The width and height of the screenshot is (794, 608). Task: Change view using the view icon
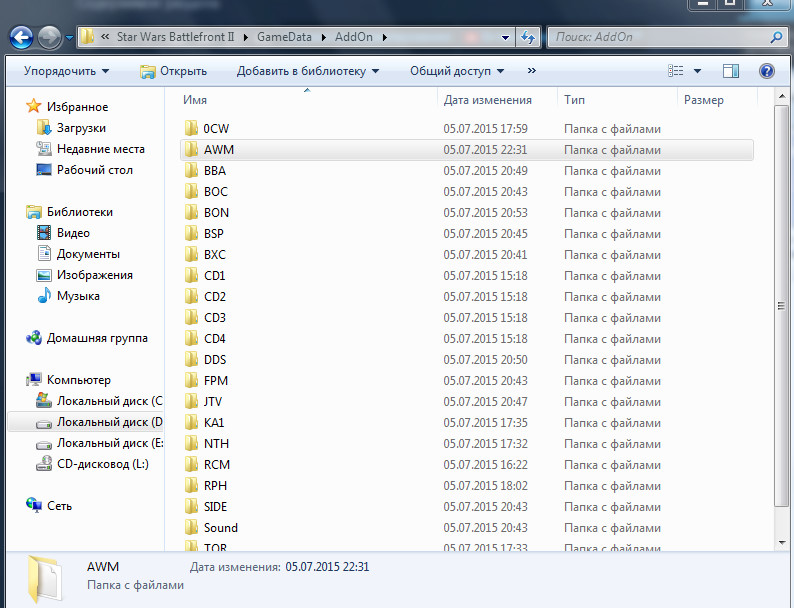(x=676, y=71)
